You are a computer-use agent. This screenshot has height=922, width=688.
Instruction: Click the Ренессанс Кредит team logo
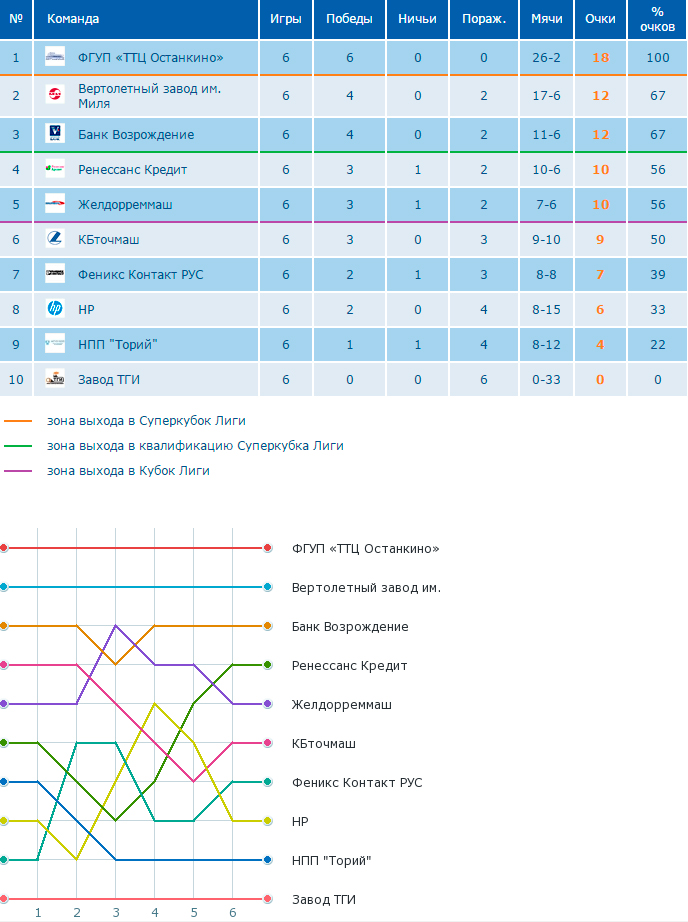55,169
